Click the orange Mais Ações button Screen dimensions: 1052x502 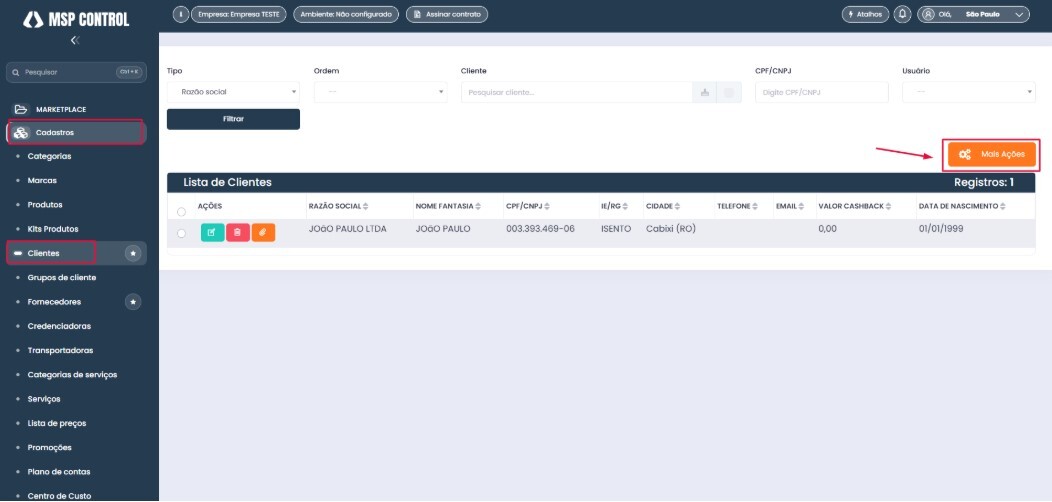click(x=992, y=154)
